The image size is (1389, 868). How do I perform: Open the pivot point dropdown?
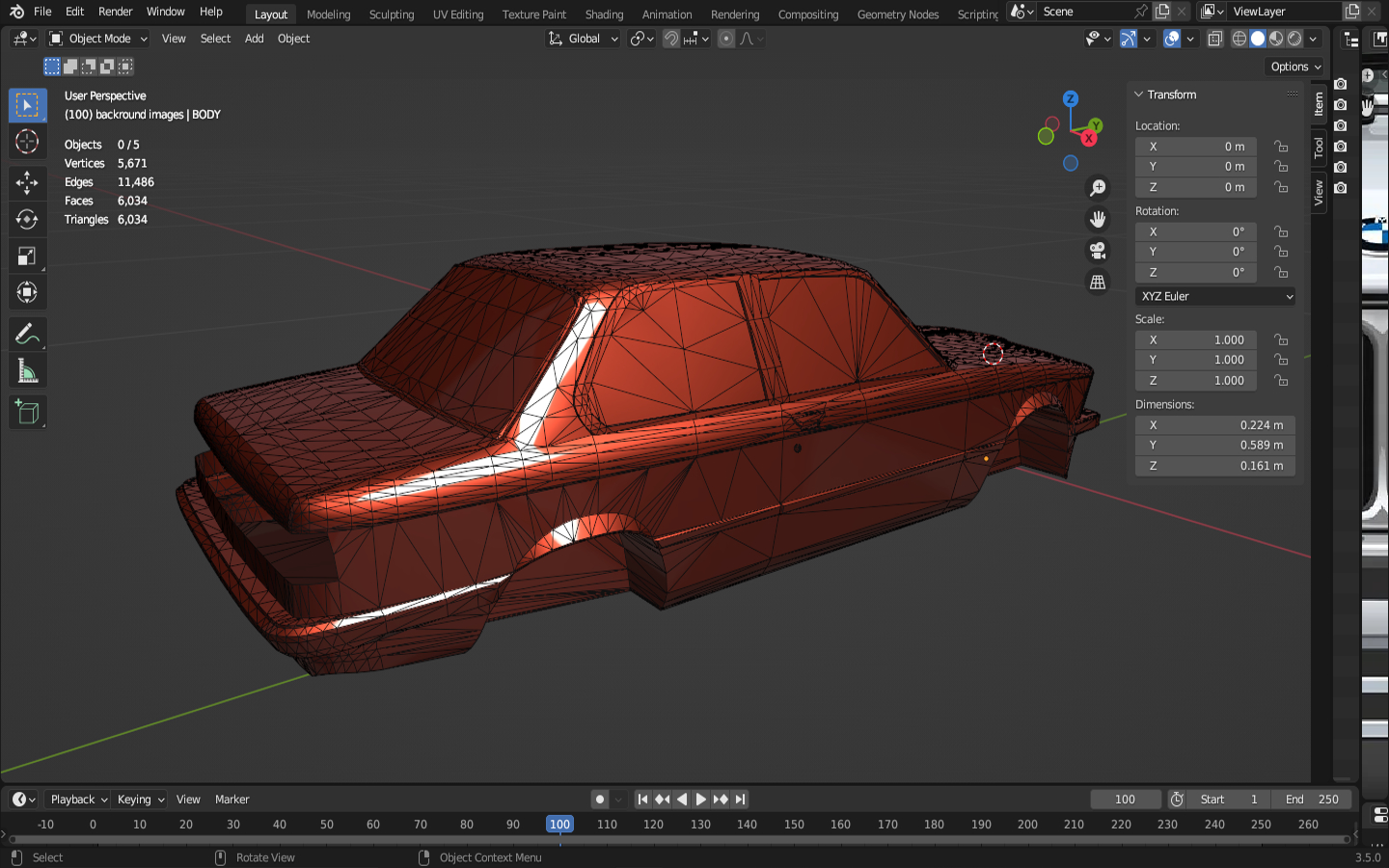click(x=641, y=39)
